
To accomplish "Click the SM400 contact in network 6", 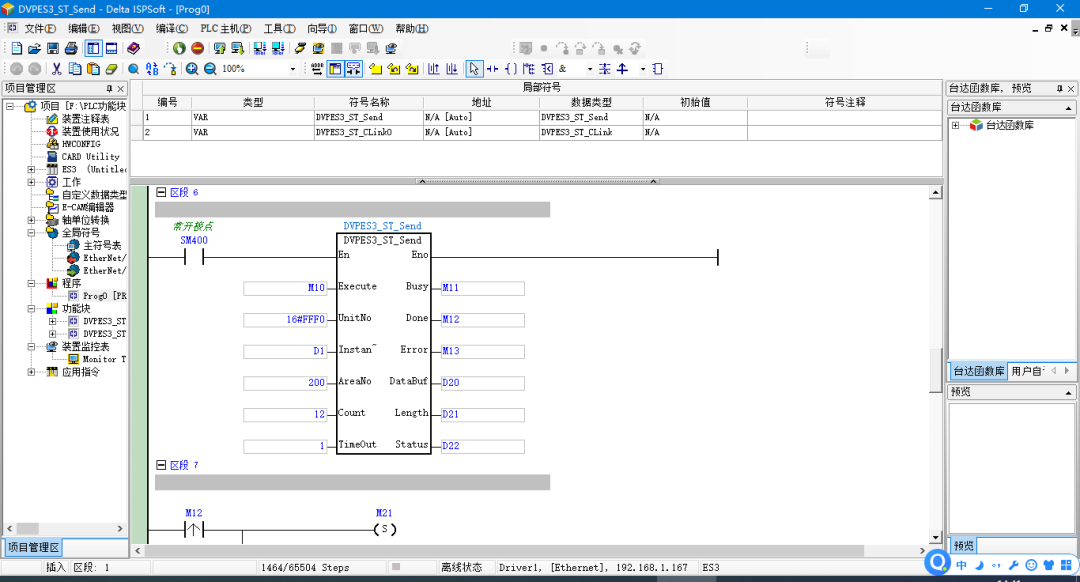I will [194, 257].
